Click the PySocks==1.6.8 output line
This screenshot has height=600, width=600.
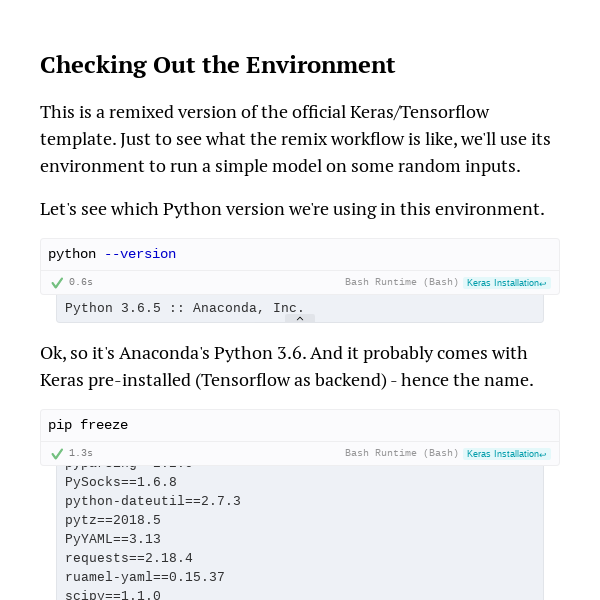(x=121, y=482)
